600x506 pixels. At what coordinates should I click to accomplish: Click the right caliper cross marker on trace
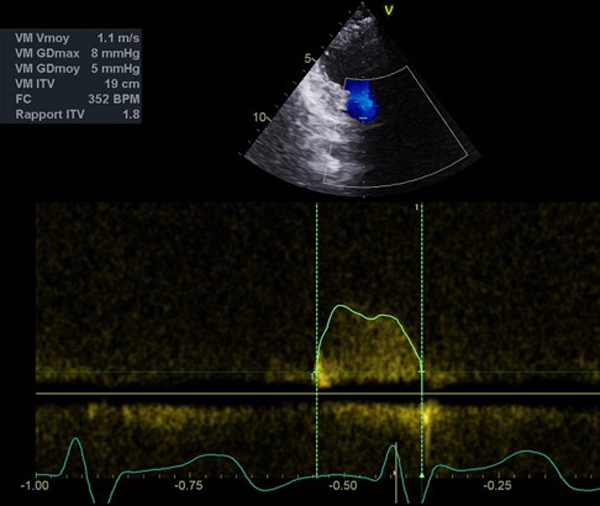tap(422, 372)
